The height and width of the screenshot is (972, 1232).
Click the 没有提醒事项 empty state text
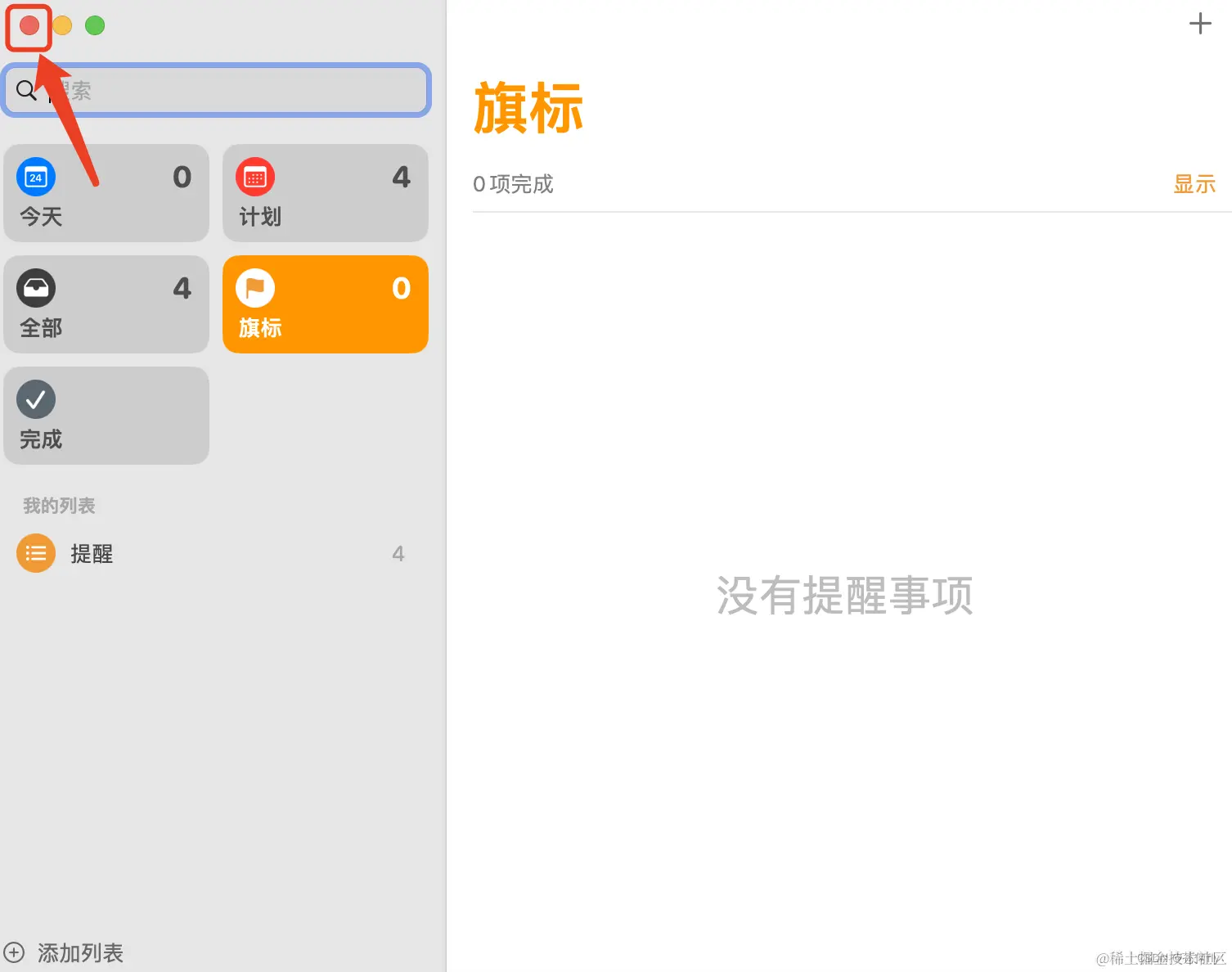click(844, 596)
